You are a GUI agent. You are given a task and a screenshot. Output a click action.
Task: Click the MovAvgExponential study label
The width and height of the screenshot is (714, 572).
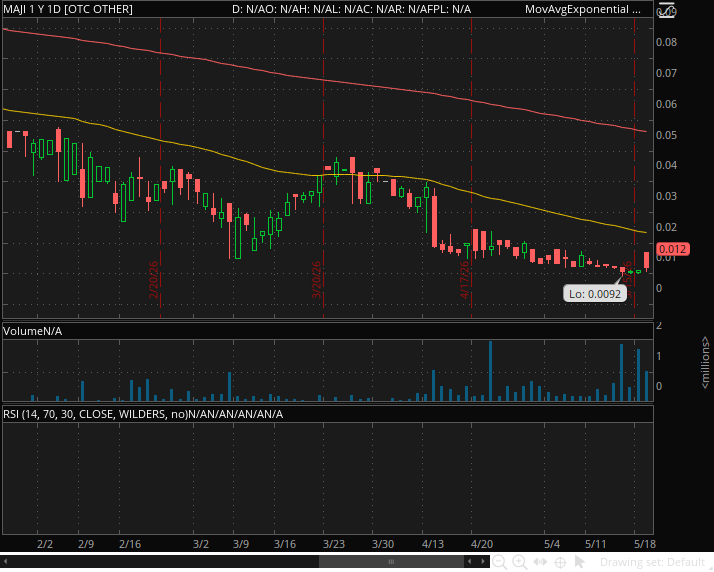[x=582, y=9]
